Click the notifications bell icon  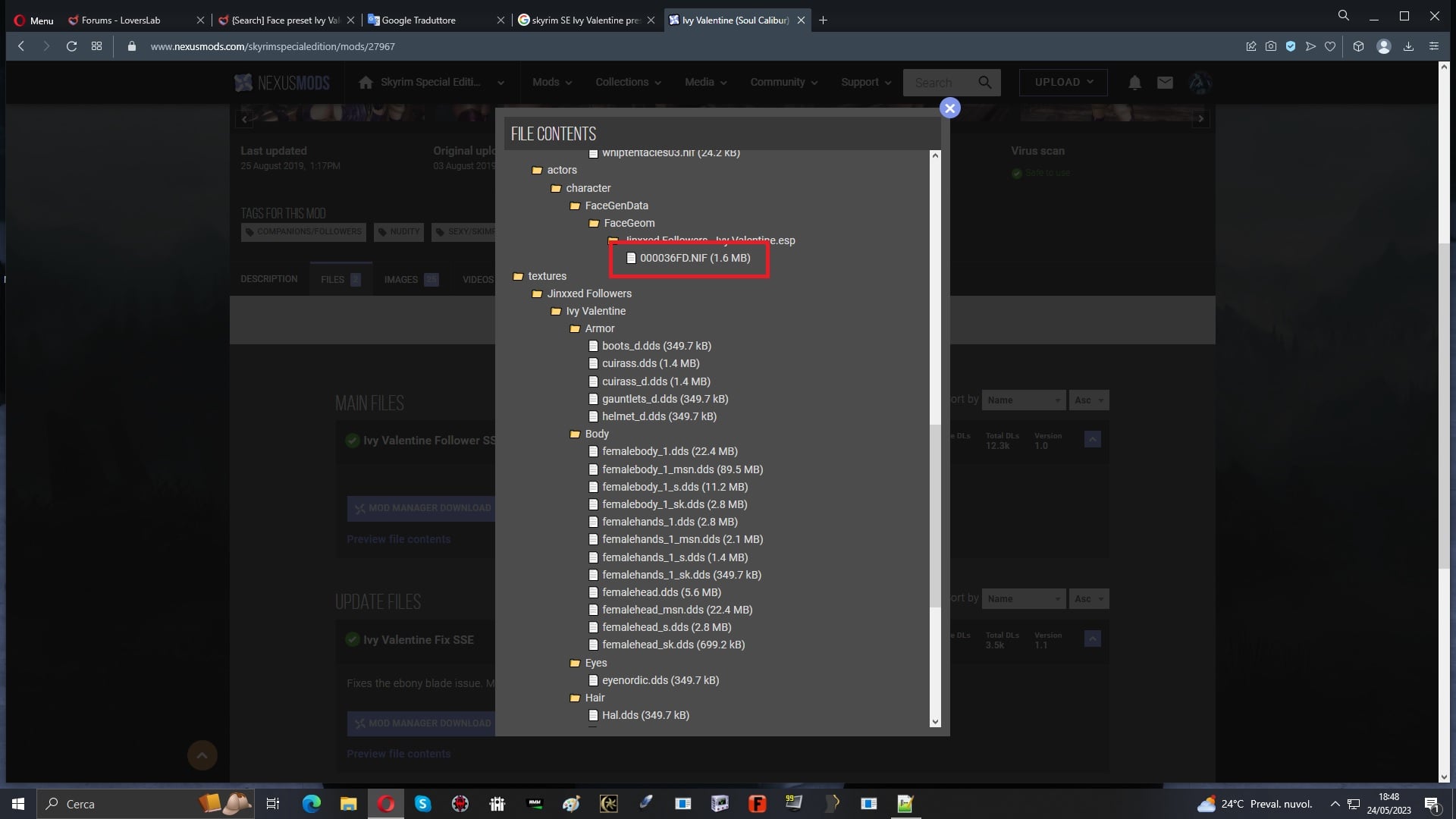(x=1134, y=83)
